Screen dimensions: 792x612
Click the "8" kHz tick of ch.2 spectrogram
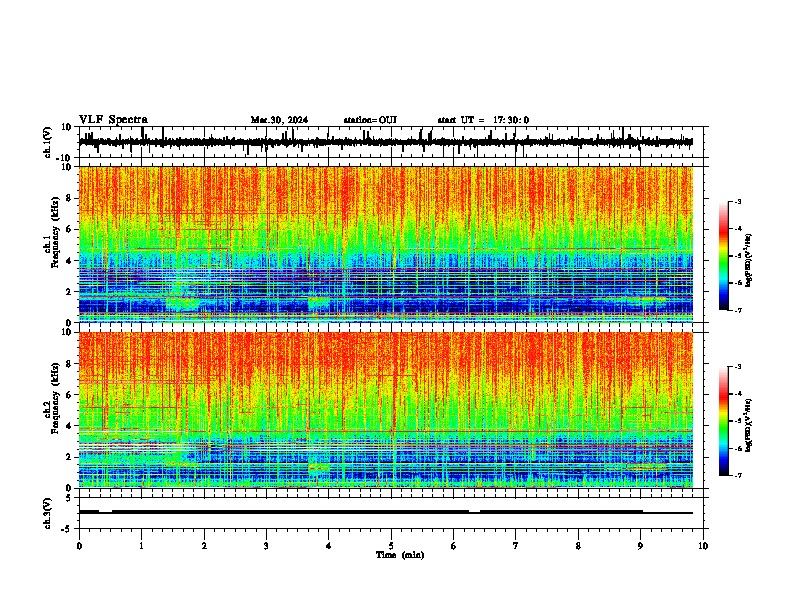coord(69,364)
